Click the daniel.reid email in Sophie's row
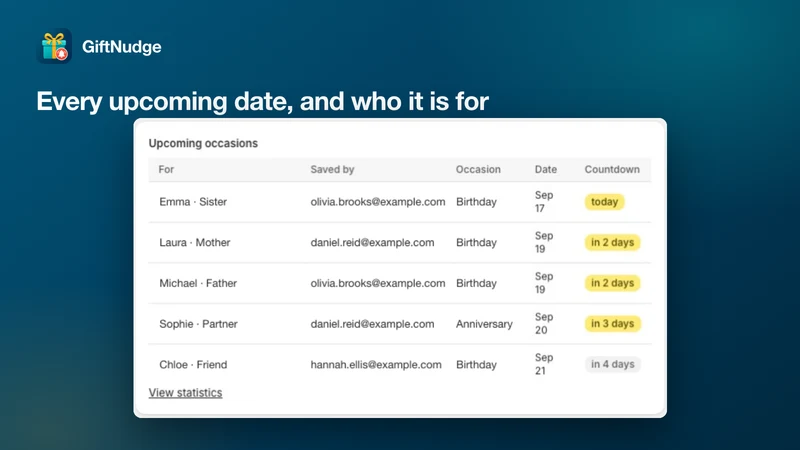 pos(372,324)
